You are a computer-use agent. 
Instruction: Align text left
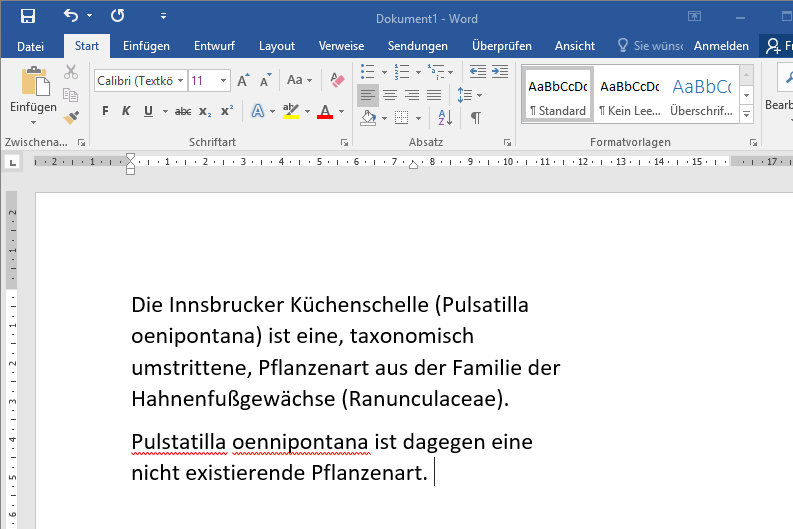pos(368,95)
